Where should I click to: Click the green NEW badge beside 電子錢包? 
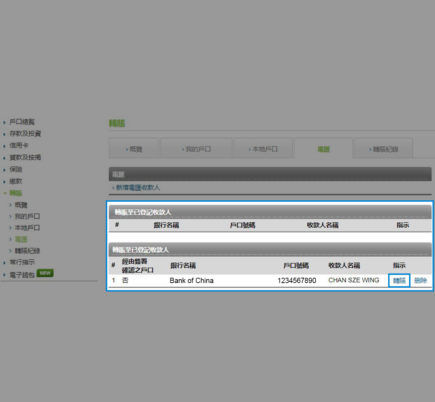(45, 273)
